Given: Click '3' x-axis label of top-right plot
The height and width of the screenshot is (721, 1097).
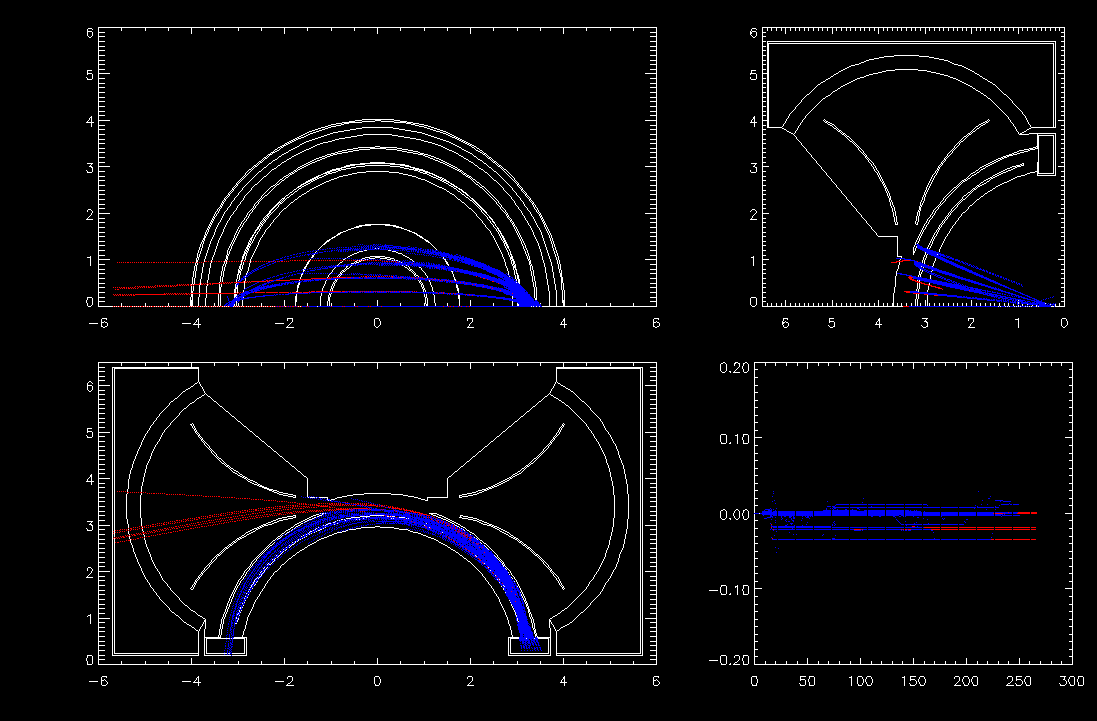Looking at the screenshot, I should 924,323.
